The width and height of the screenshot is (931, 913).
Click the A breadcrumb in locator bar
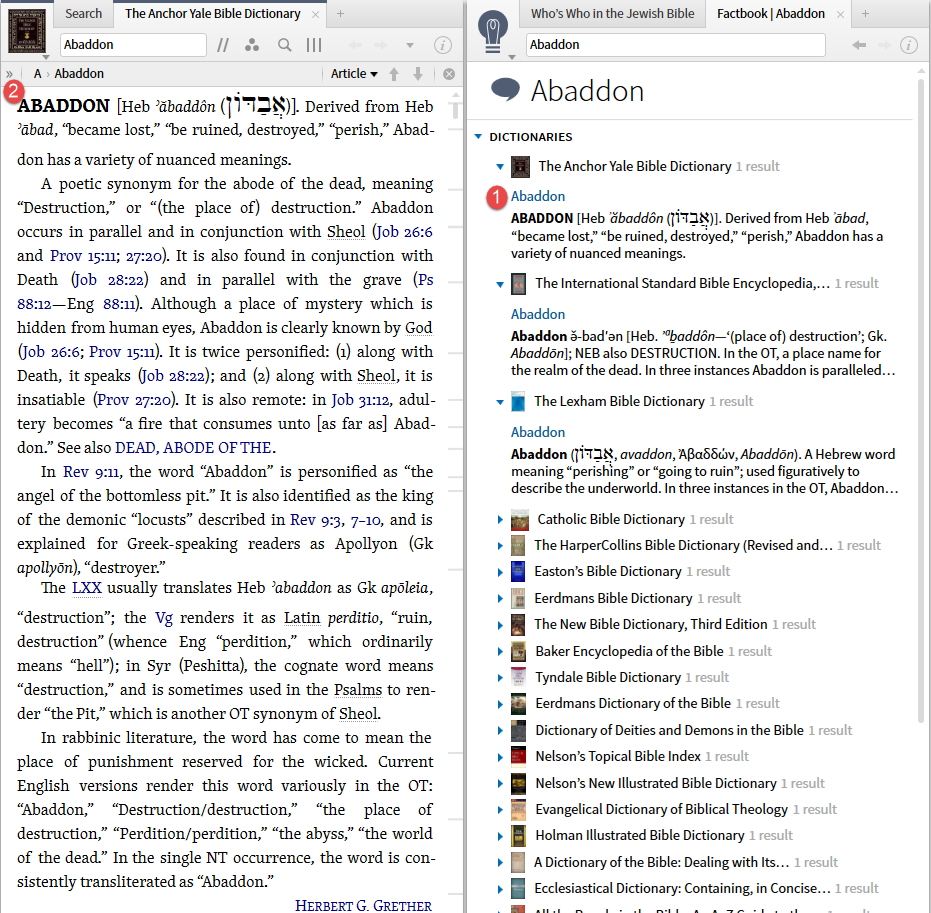point(37,74)
